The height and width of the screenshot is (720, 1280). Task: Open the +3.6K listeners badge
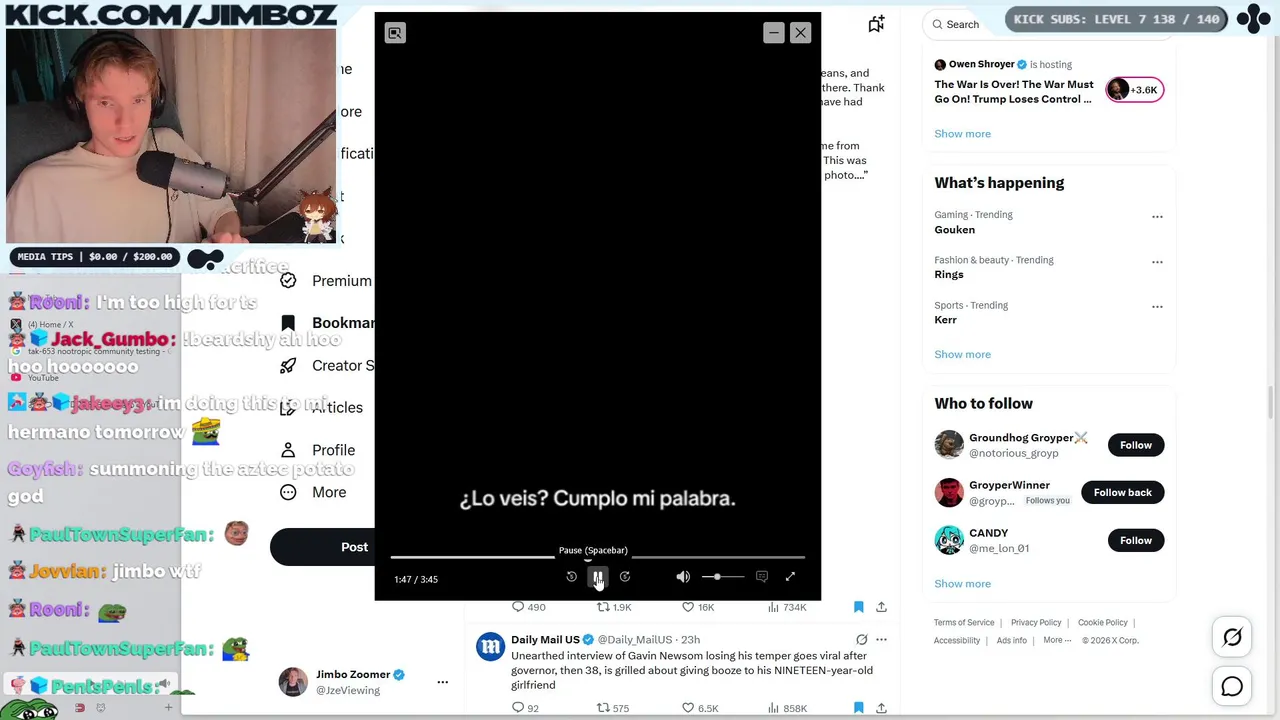click(x=1135, y=90)
